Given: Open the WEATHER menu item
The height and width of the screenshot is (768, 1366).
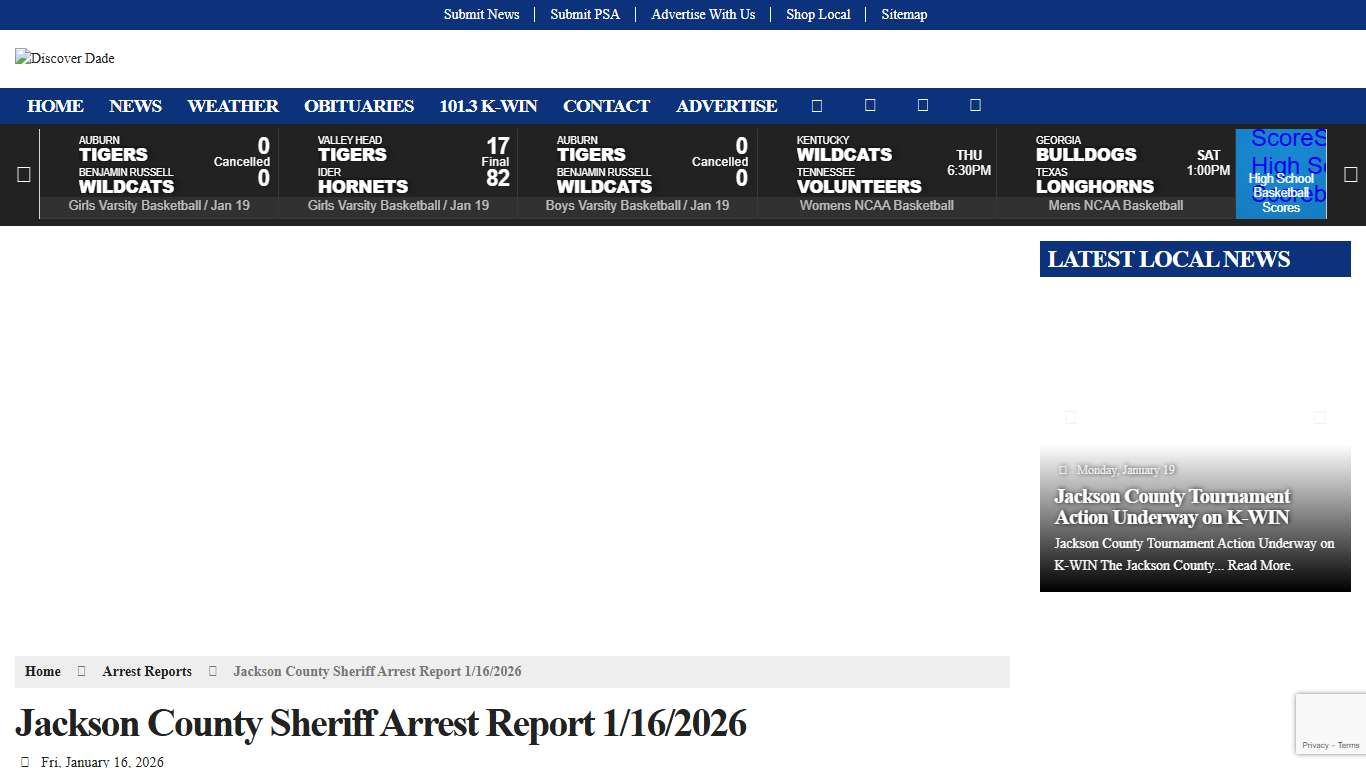Looking at the screenshot, I should pos(232,106).
